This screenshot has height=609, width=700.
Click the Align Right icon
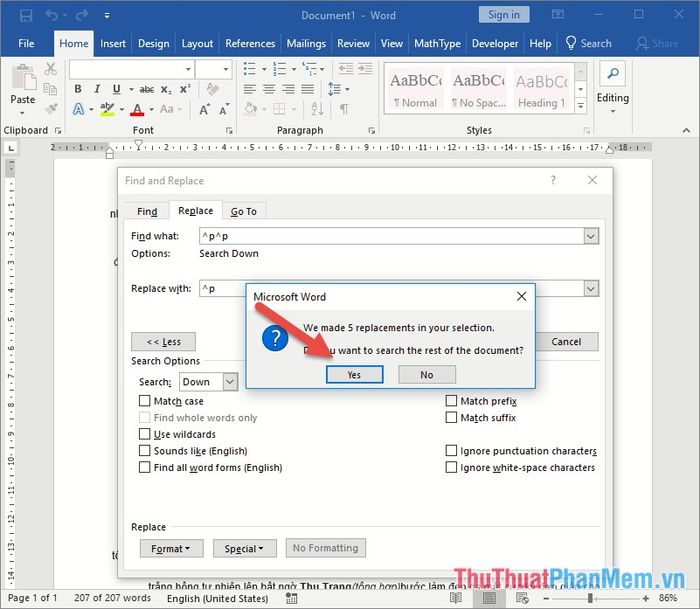pos(288,89)
